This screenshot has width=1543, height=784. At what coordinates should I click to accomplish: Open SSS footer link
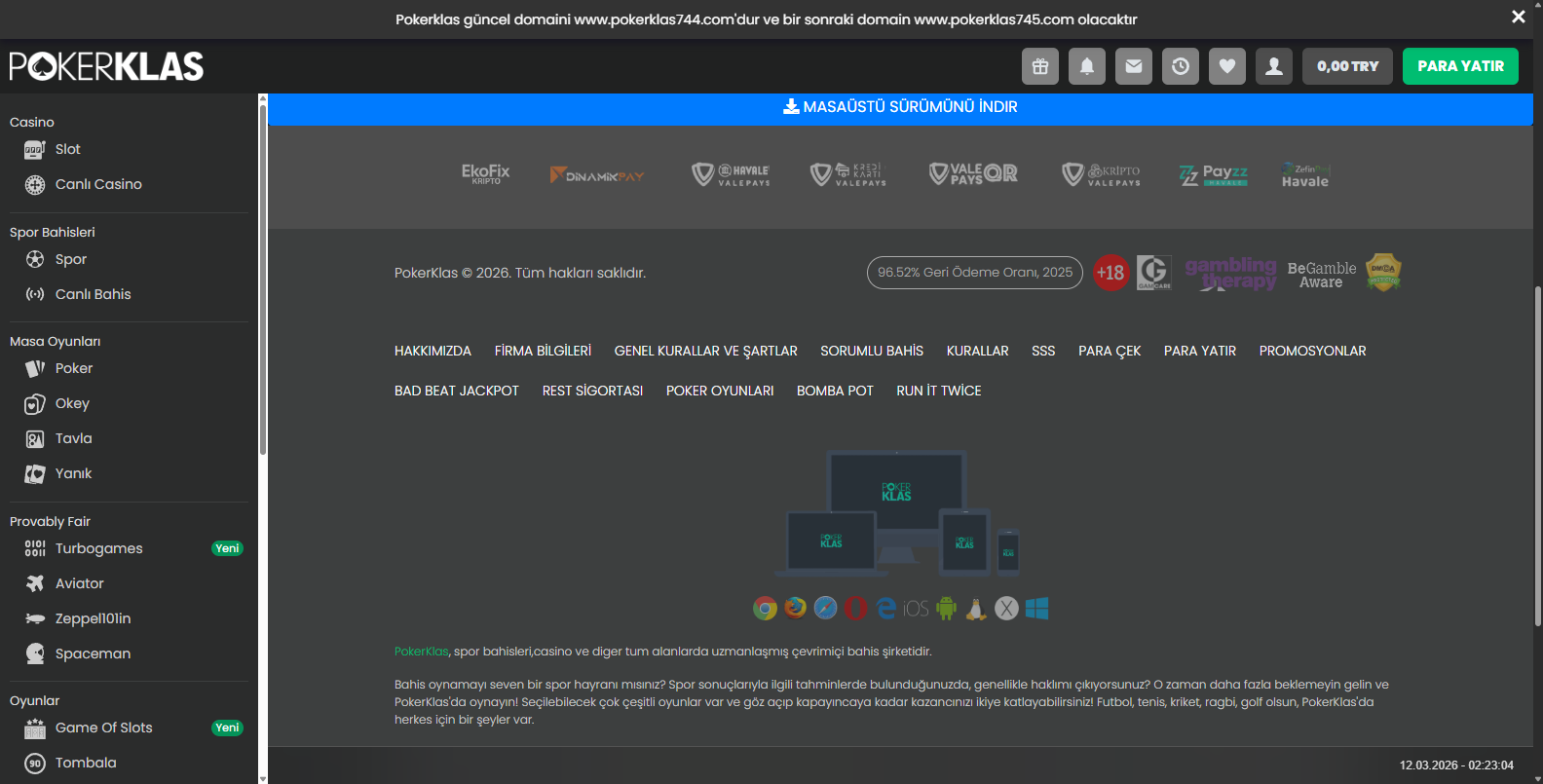[x=1043, y=351]
